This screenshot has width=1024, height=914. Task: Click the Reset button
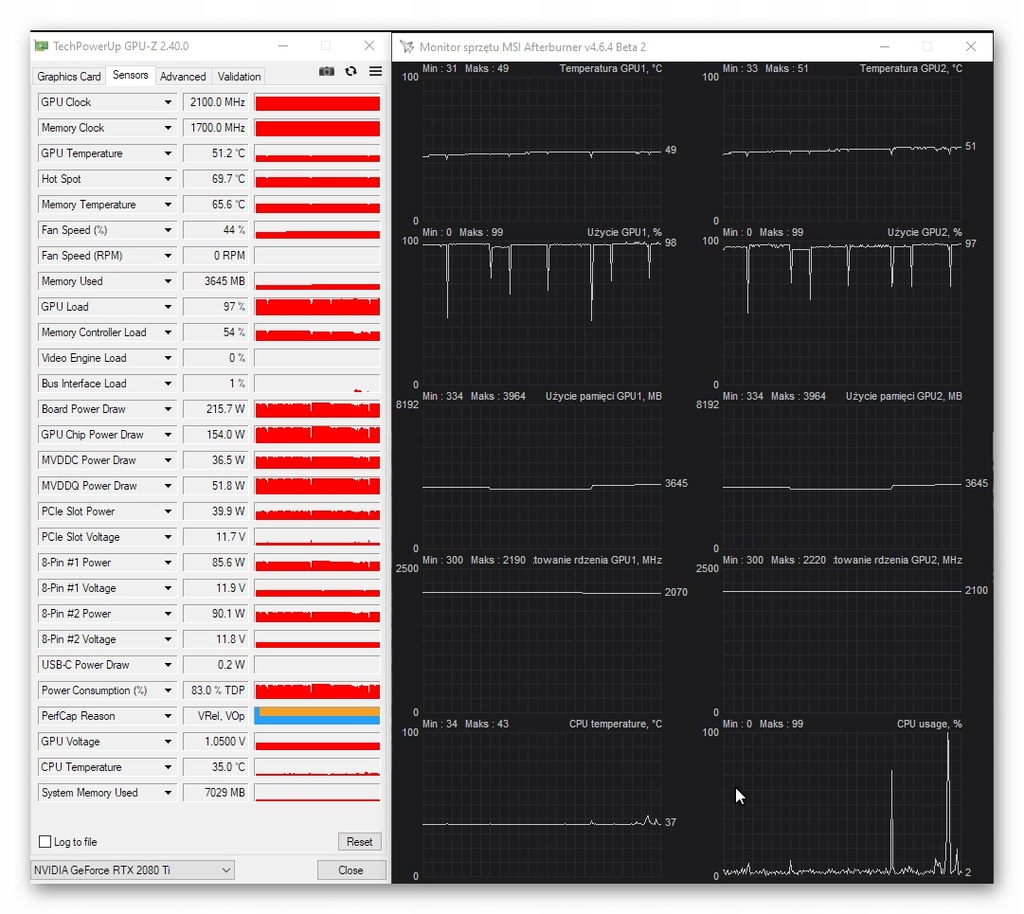pyautogui.click(x=359, y=842)
